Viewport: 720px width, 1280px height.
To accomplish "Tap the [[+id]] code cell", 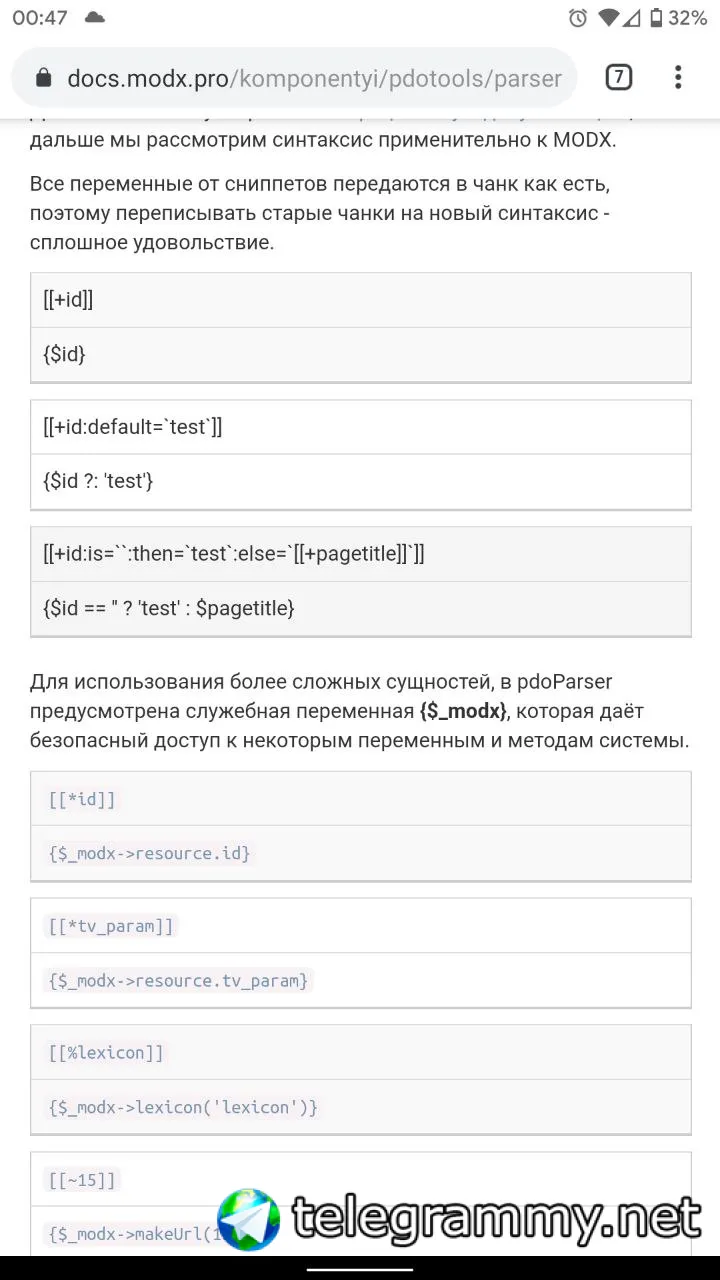I will 69,300.
